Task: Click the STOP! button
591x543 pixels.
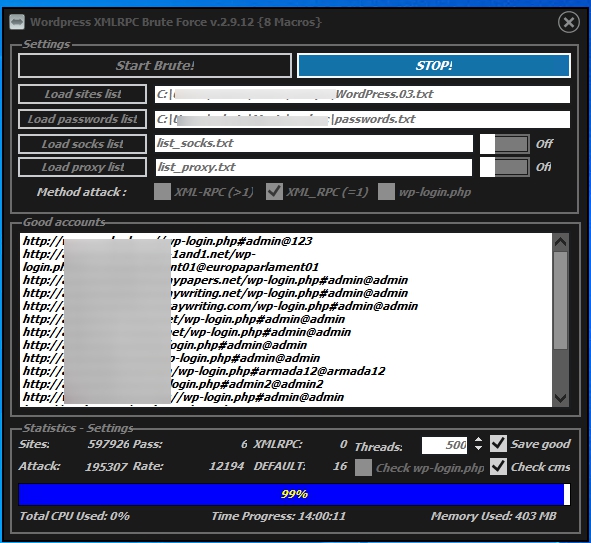Action: pos(434,66)
